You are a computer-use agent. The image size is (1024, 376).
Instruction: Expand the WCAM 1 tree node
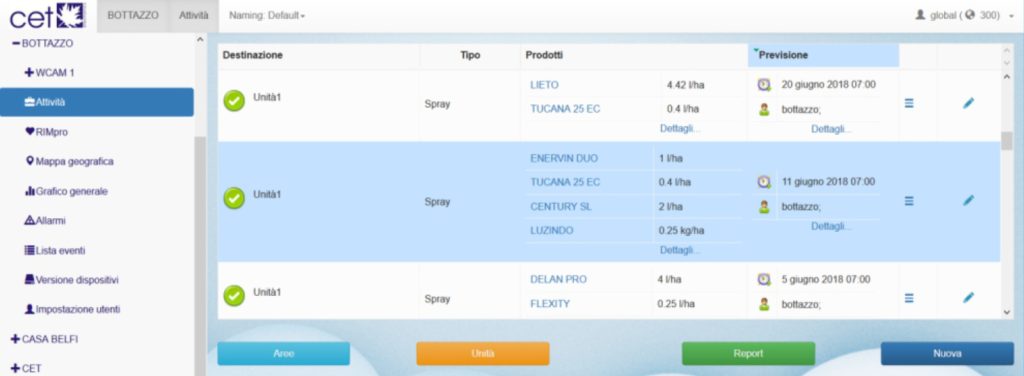click(x=50, y=72)
